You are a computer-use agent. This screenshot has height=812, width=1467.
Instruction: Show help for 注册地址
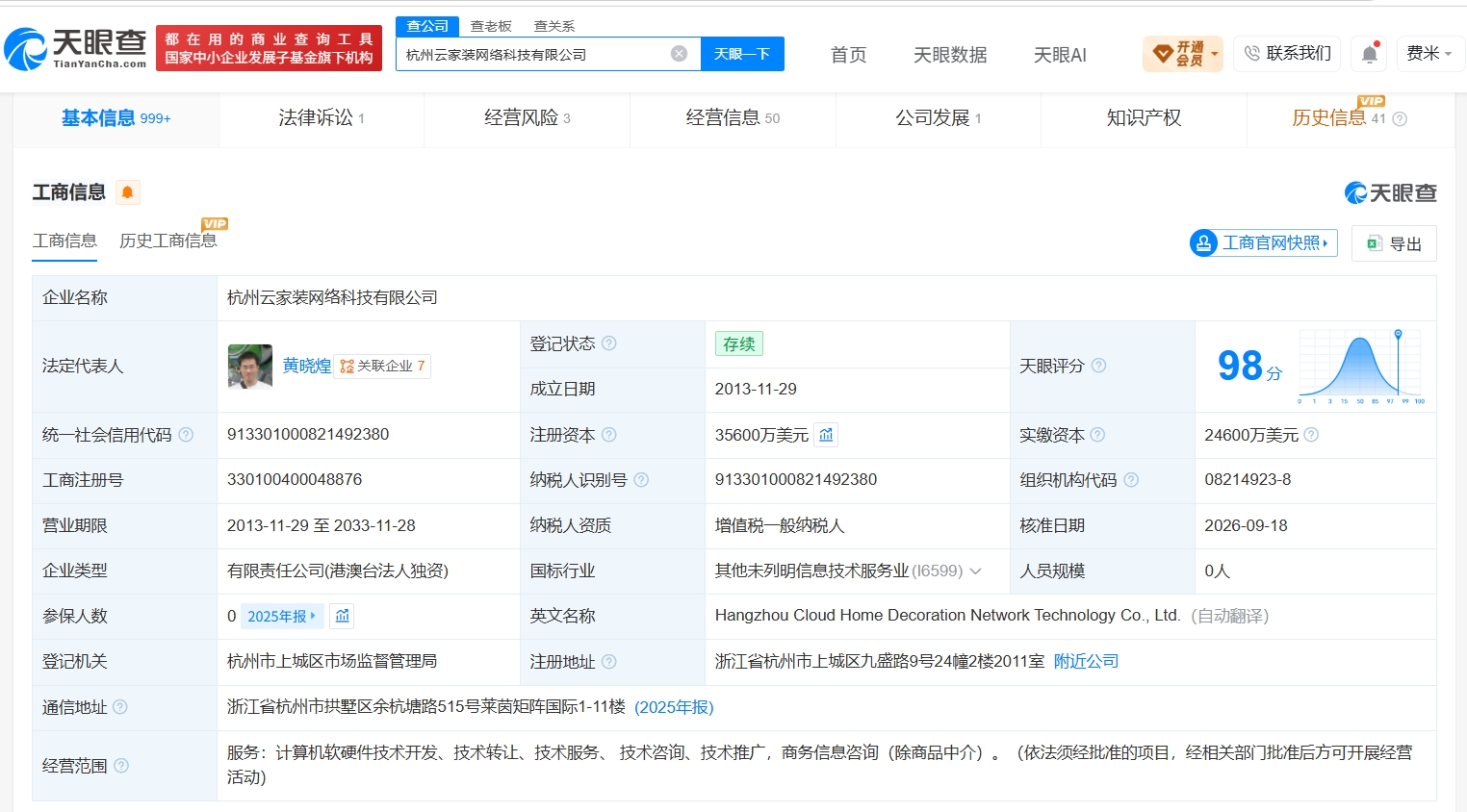click(x=609, y=662)
